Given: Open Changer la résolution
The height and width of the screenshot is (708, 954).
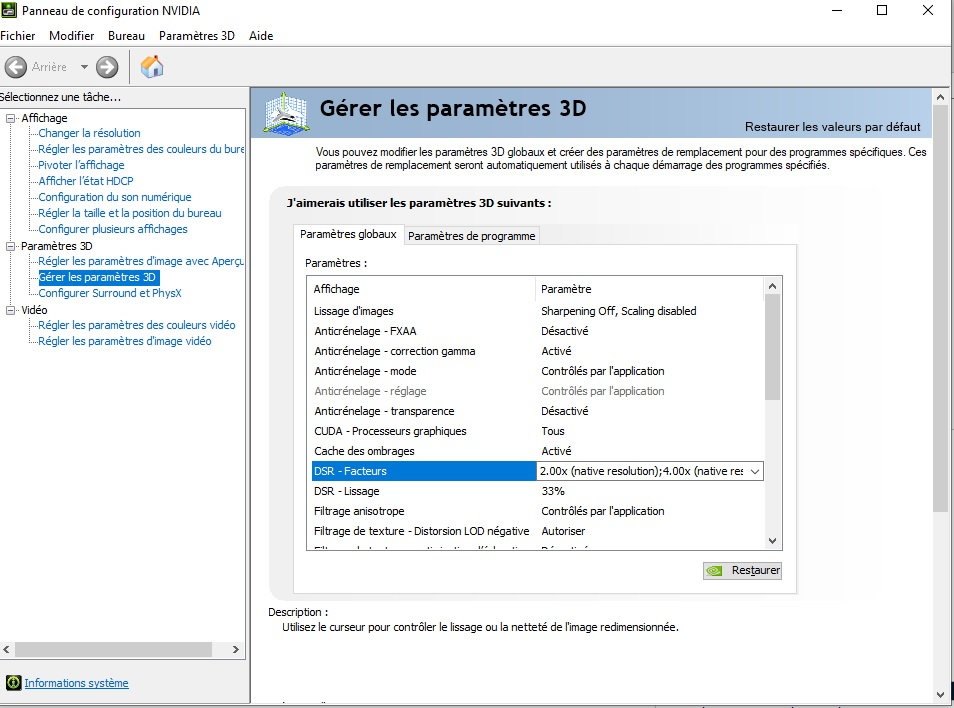Looking at the screenshot, I should [x=89, y=133].
